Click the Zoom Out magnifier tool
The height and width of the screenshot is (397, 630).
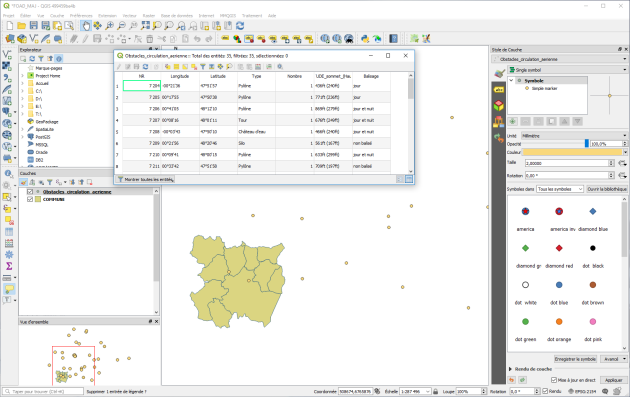[121, 26]
